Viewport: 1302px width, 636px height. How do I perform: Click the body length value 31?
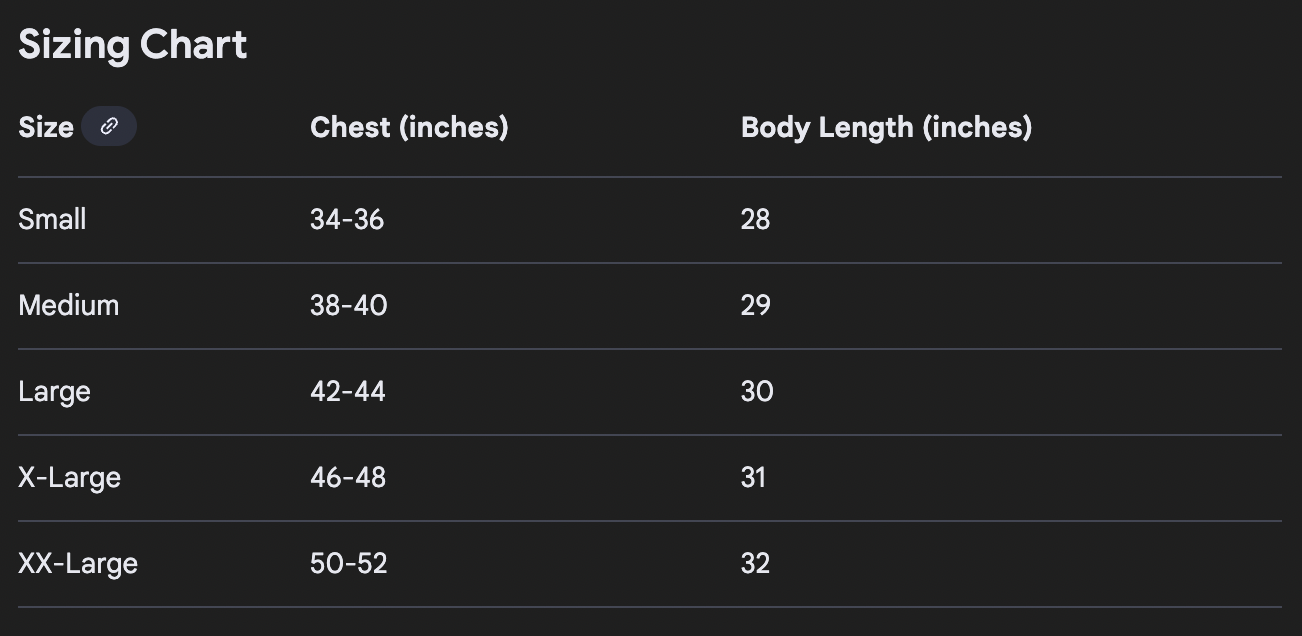pos(753,477)
